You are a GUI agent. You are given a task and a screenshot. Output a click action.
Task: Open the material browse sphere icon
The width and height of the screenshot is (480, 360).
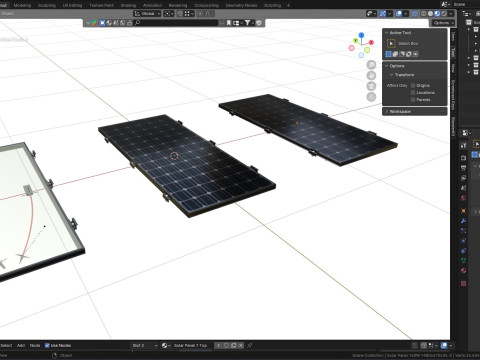coord(166,345)
